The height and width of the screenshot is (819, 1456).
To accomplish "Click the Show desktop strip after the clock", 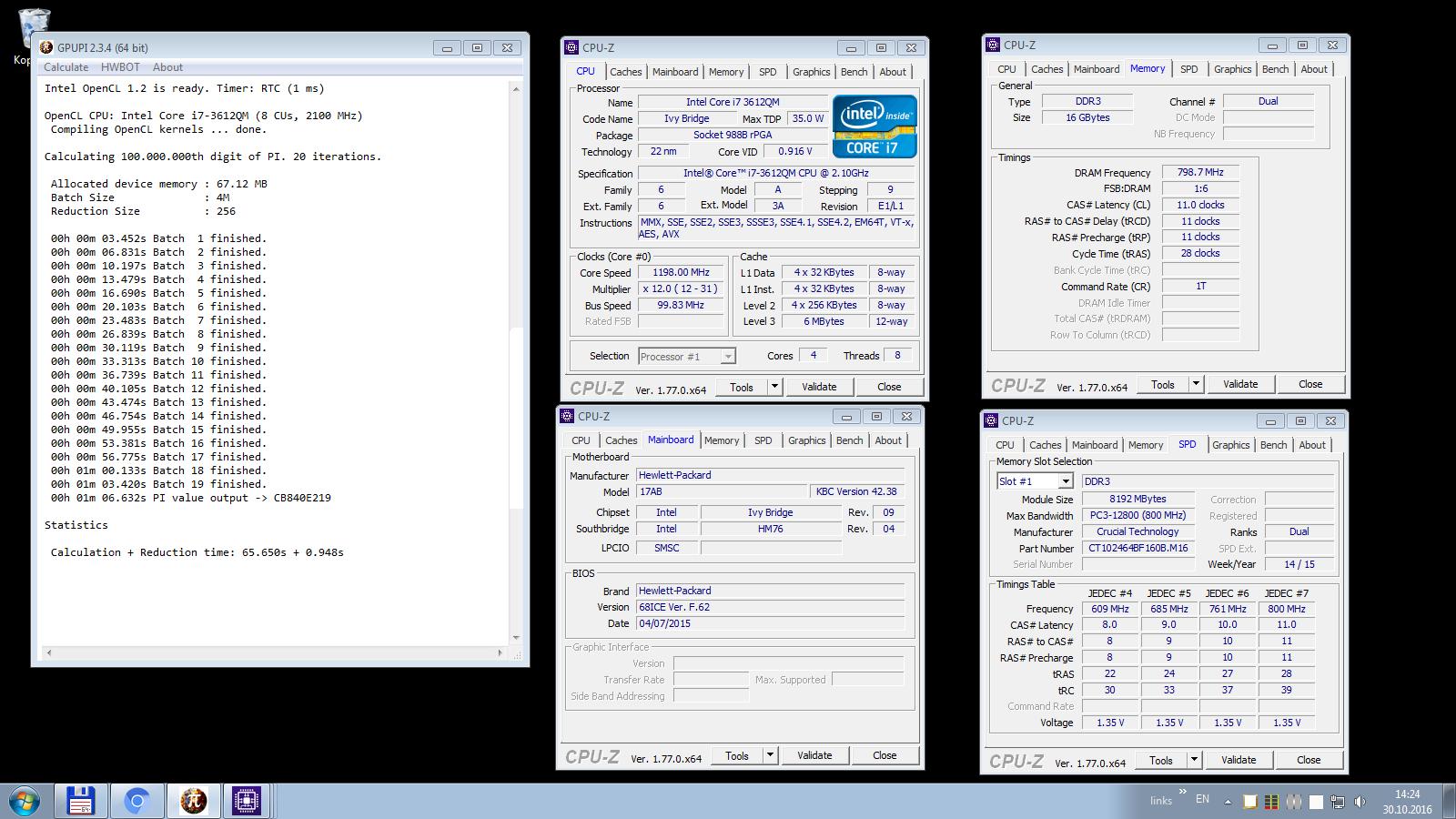I will [1449, 801].
